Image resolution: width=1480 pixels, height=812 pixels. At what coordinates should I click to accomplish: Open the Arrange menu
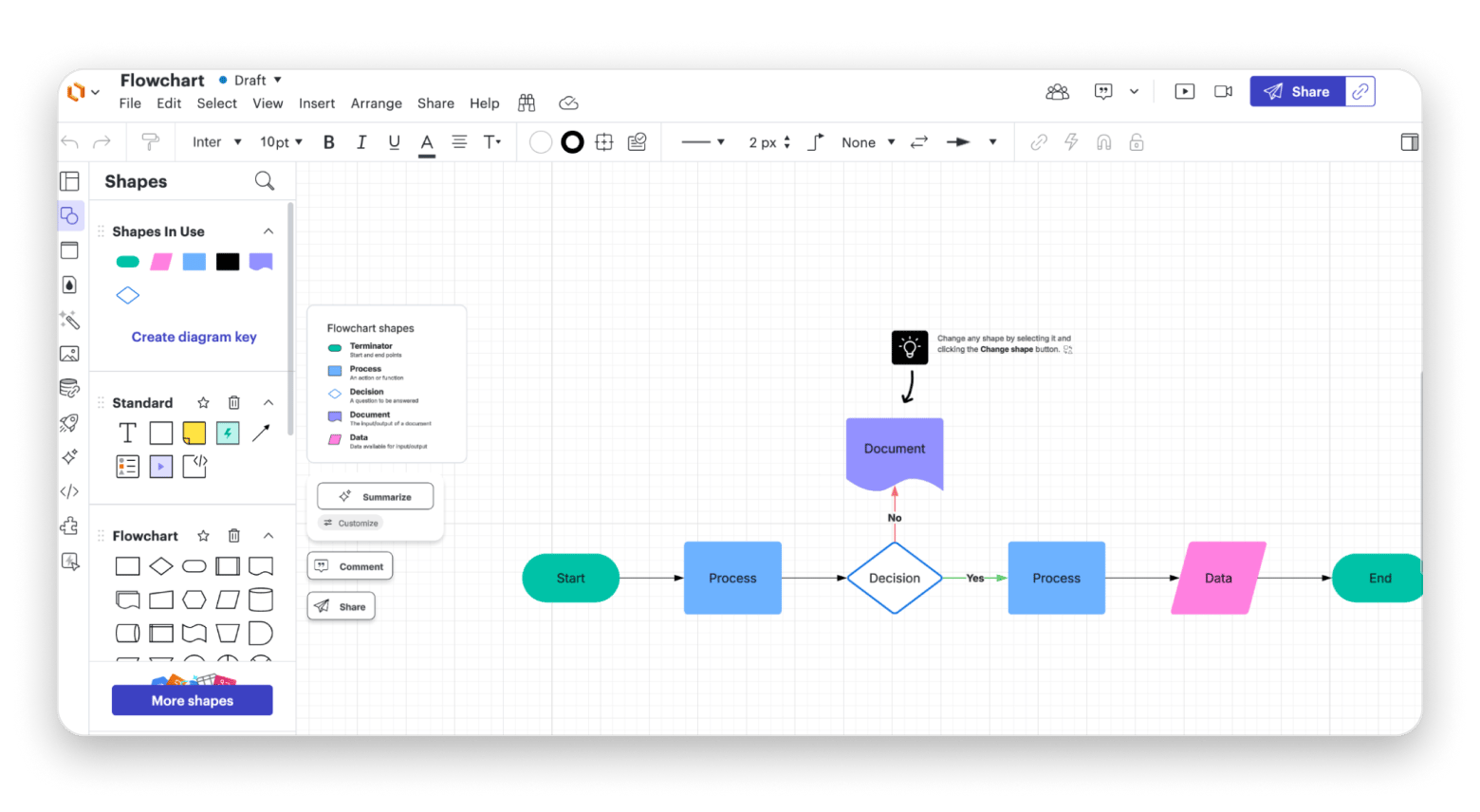point(376,103)
